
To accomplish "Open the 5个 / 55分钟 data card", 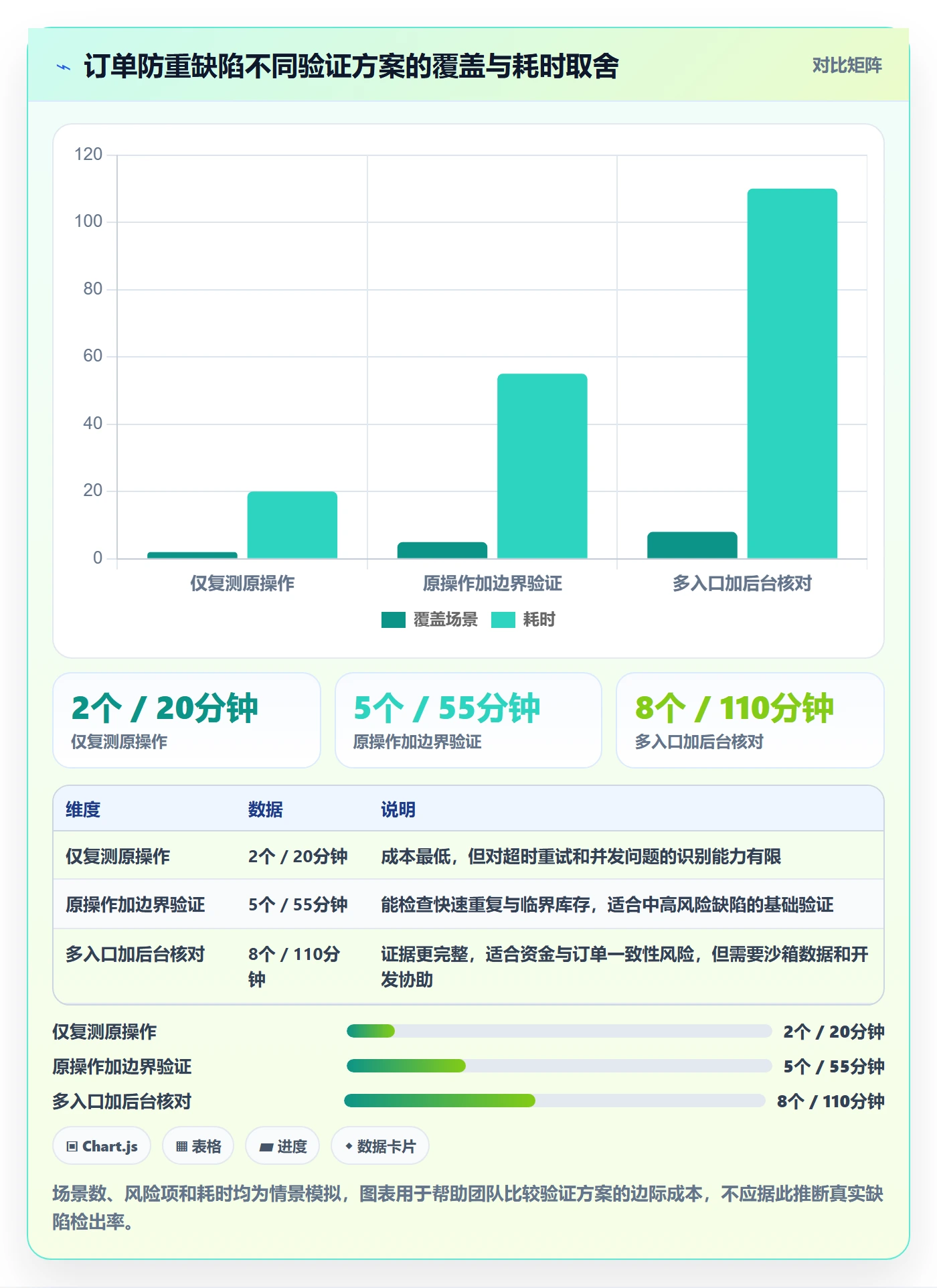I will [x=468, y=720].
